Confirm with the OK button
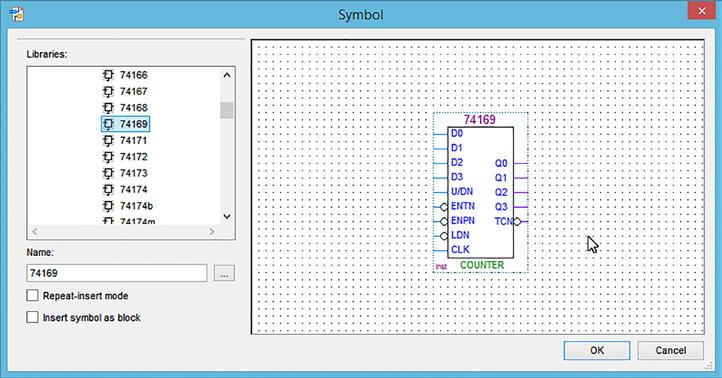This screenshot has height=378, width=722. (597, 350)
